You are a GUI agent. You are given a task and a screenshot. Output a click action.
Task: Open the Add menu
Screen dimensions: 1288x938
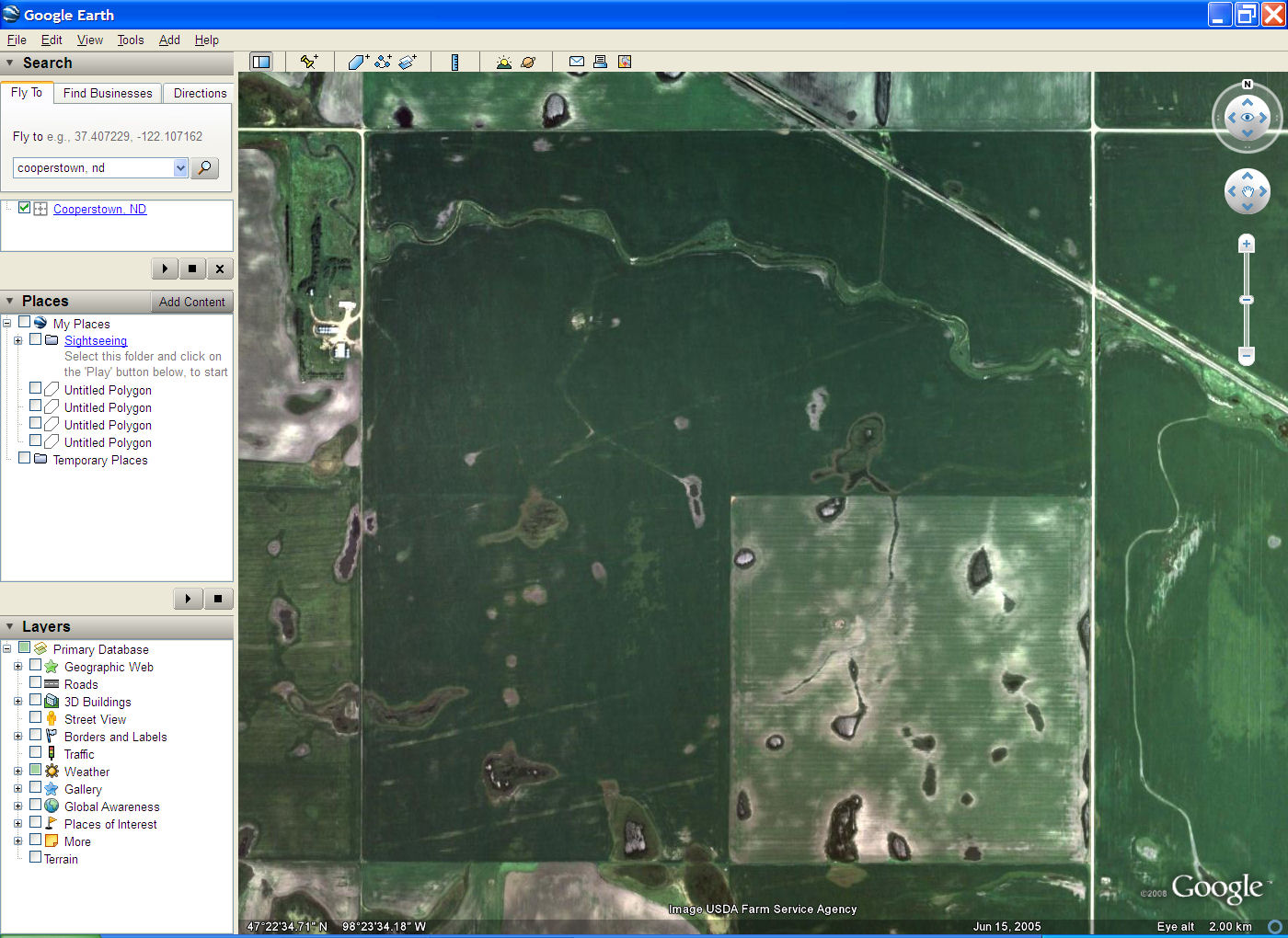(x=169, y=40)
